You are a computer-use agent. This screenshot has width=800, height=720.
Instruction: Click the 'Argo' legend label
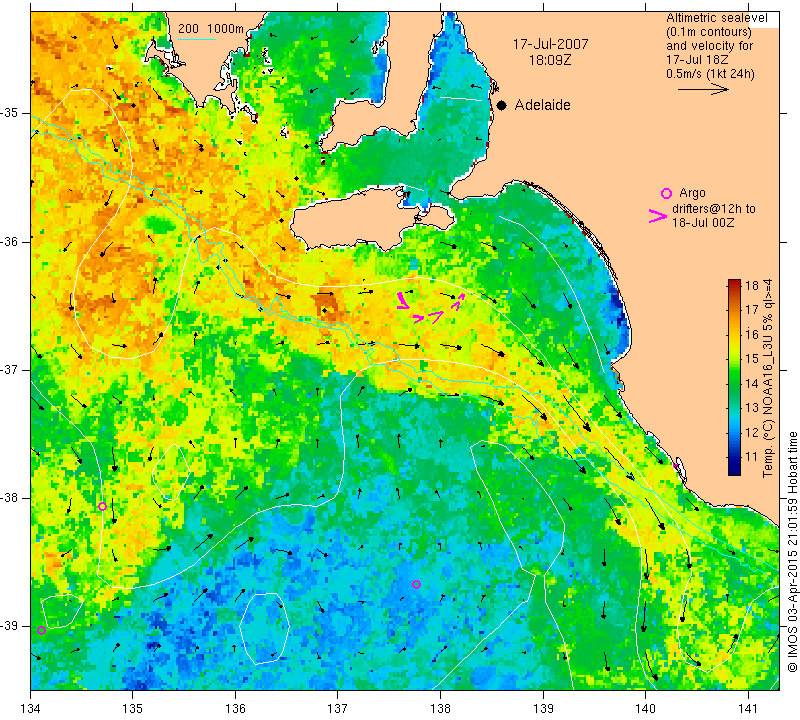click(692, 193)
